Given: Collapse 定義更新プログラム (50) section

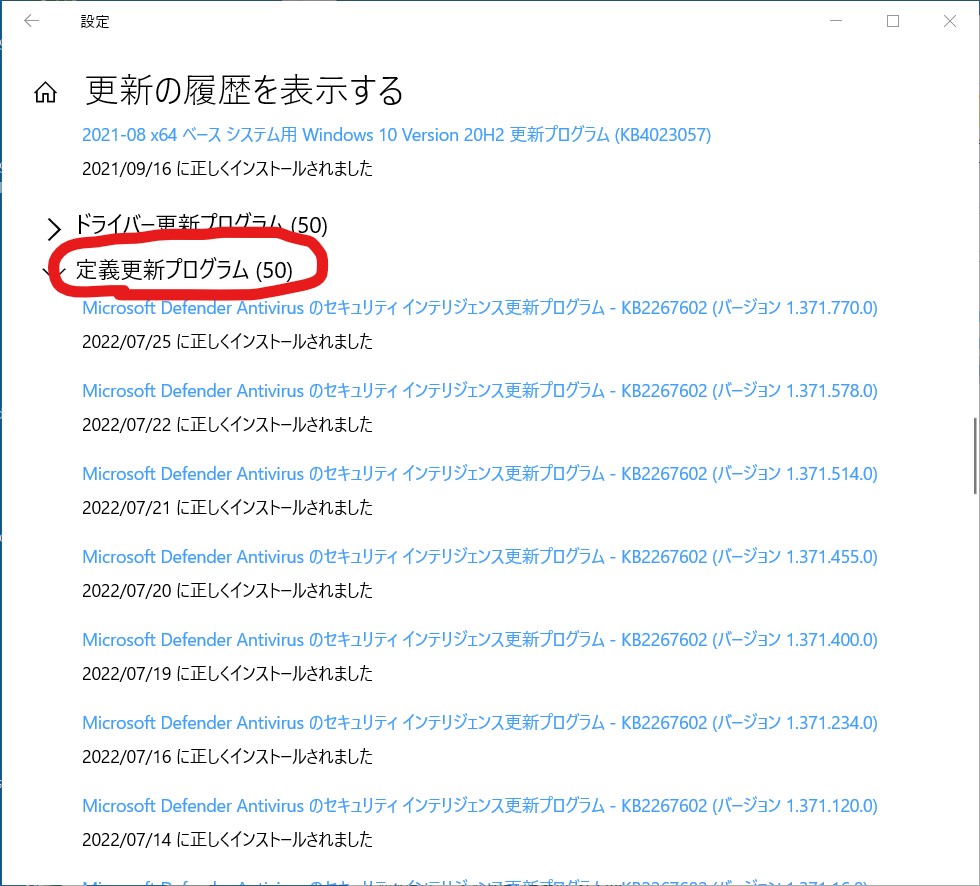Looking at the screenshot, I should point(169,270).
